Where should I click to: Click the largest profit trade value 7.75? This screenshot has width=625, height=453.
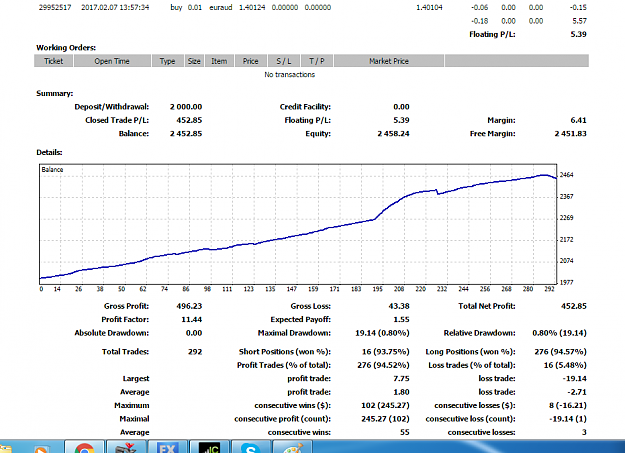(401, 378)
